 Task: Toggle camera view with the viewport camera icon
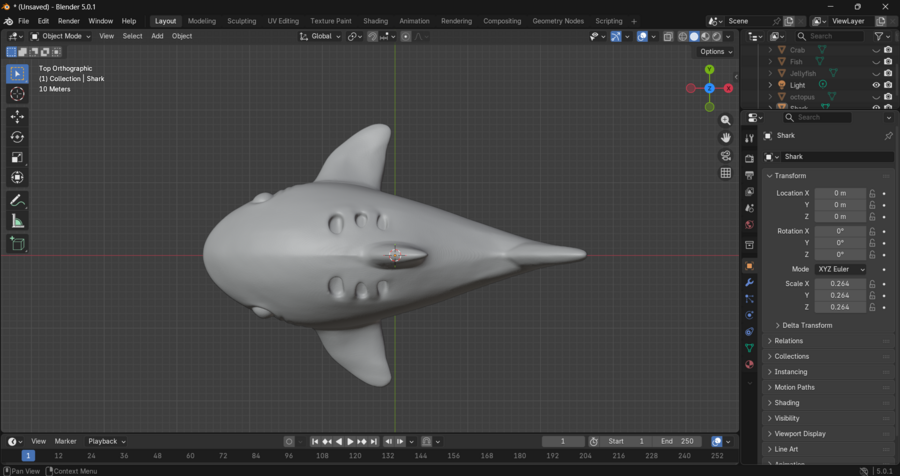coord(726,156)
